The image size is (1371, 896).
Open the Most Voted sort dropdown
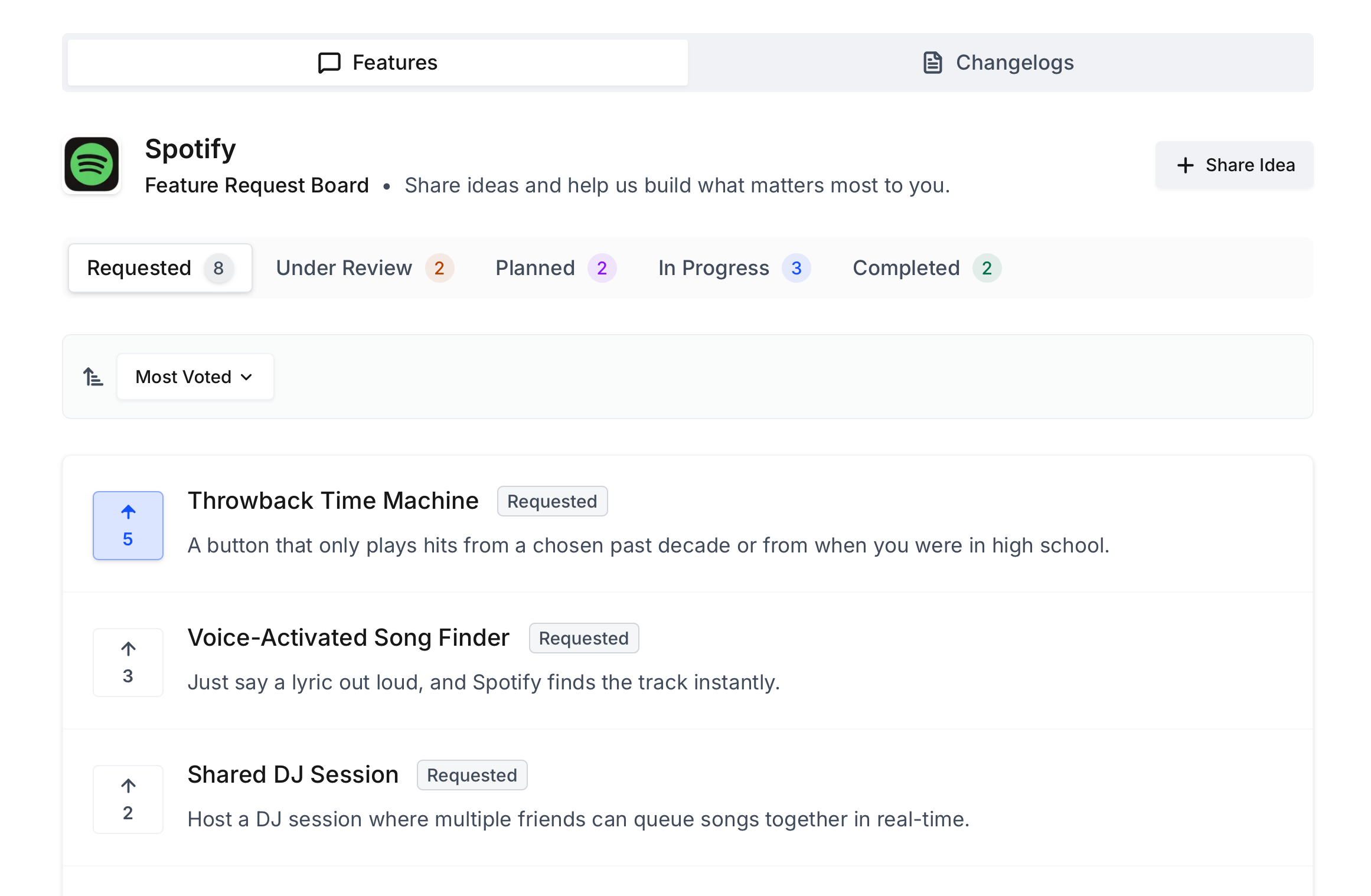tap(195, 376)
